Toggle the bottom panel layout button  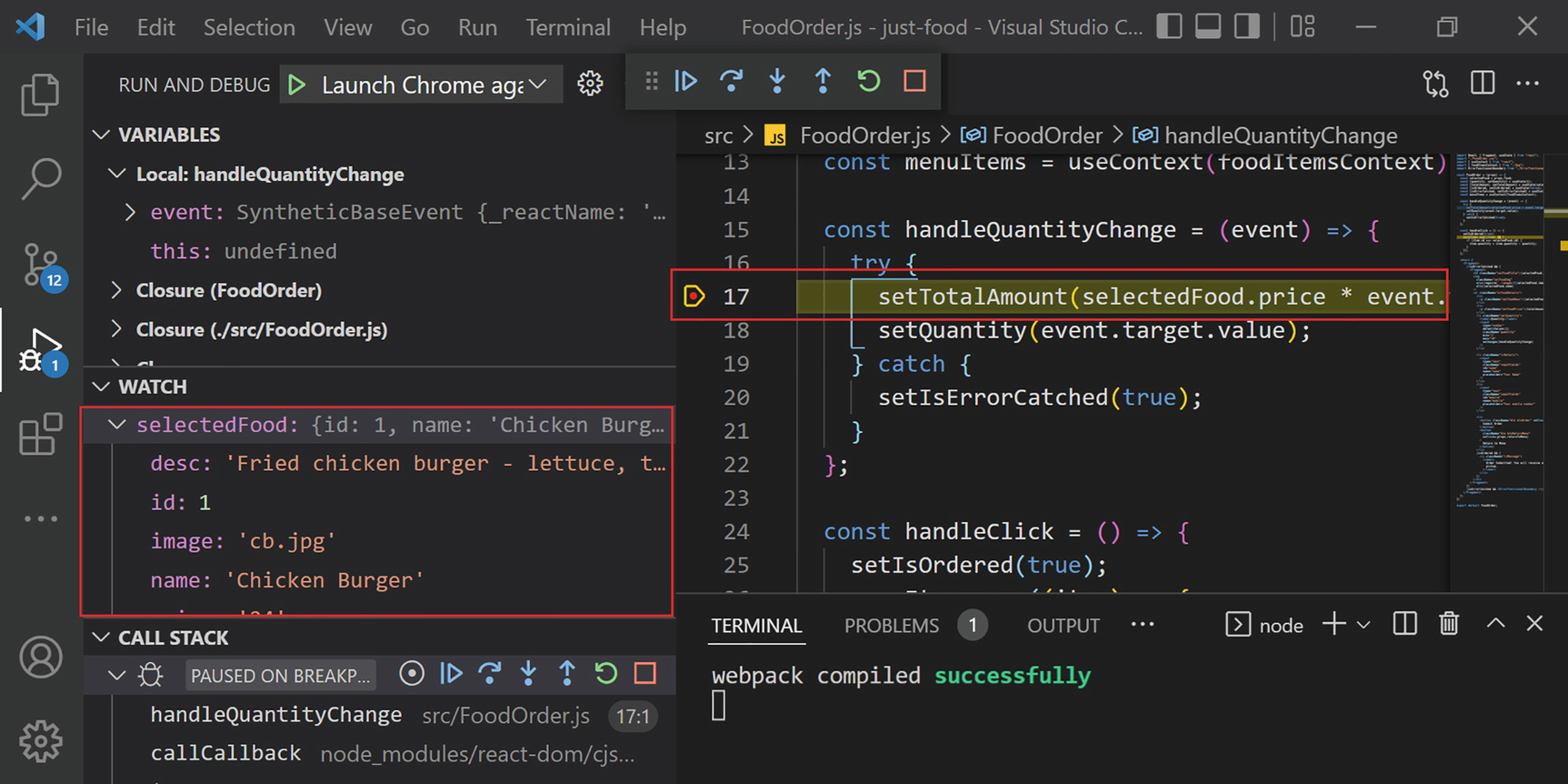point(1208,27)
